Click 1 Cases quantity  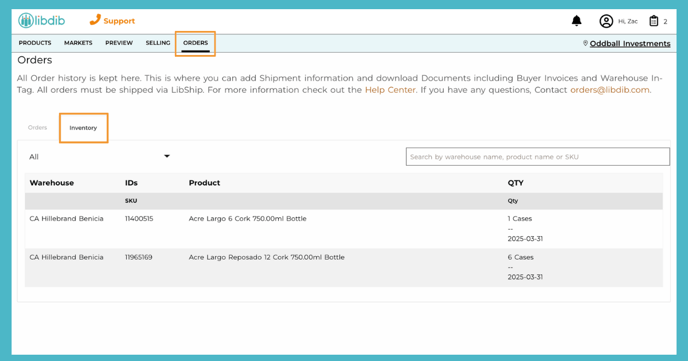coord(520,218)
